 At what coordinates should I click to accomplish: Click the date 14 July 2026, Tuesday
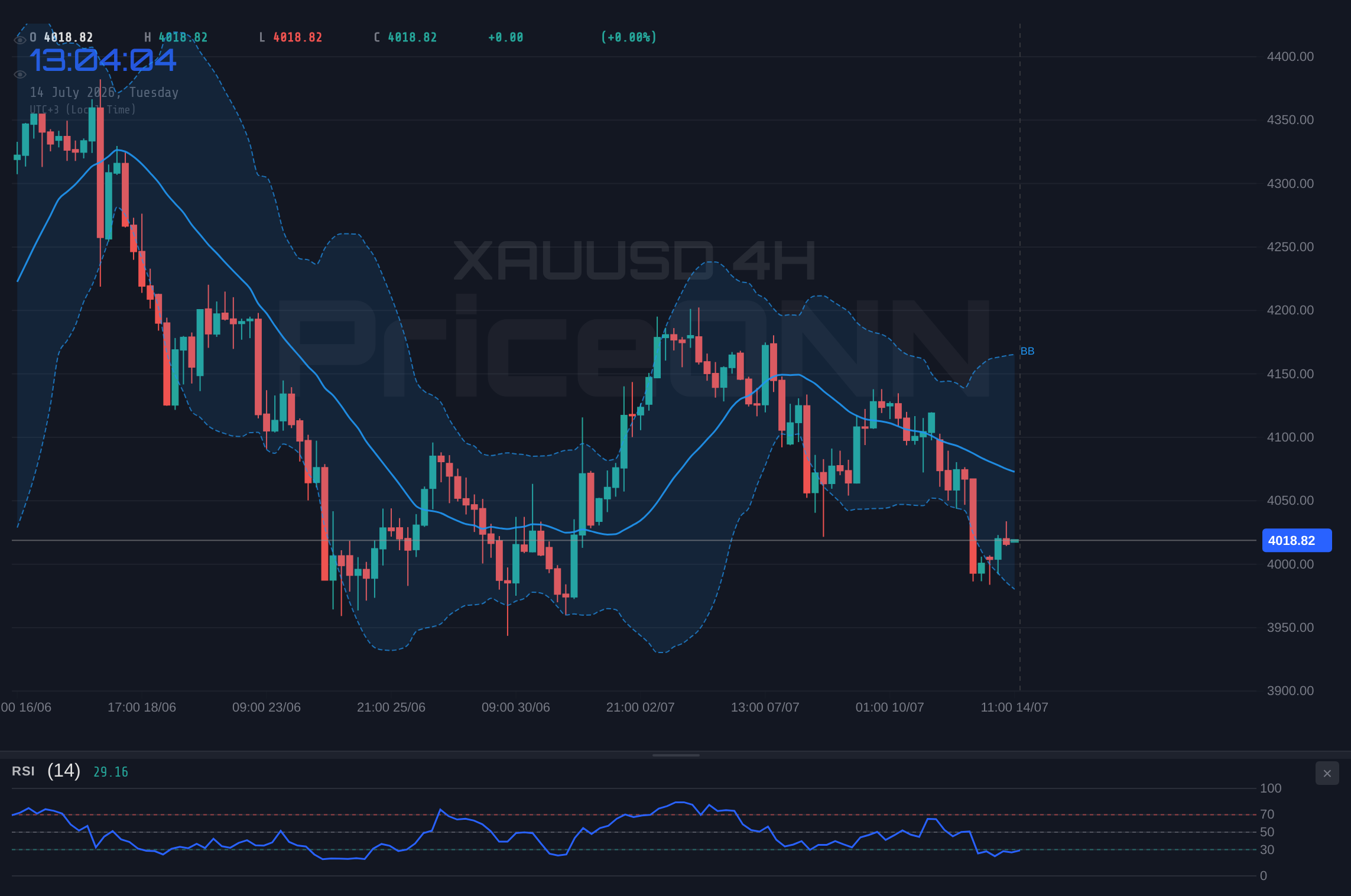pyautogui.click(x=104, y=93)
